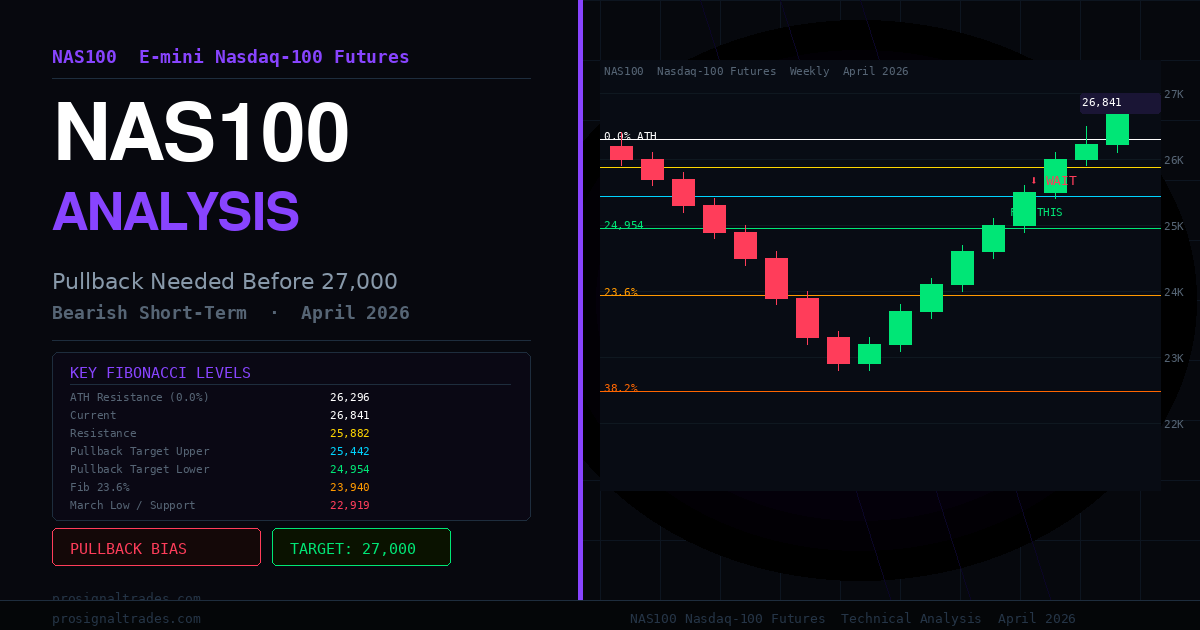Screen dimensions: 1200x630
Task: Click the red WAIT annotation on chart
Action: pos(1054,181)
